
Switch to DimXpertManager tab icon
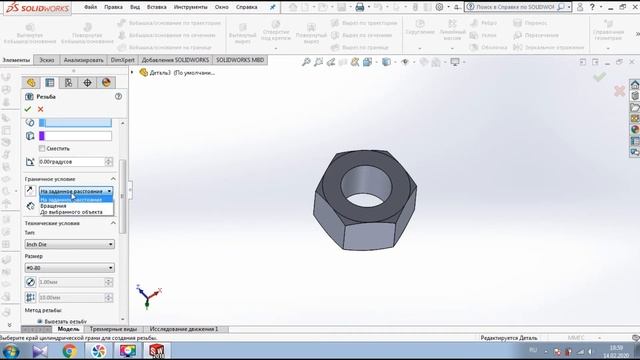[87, 83]
